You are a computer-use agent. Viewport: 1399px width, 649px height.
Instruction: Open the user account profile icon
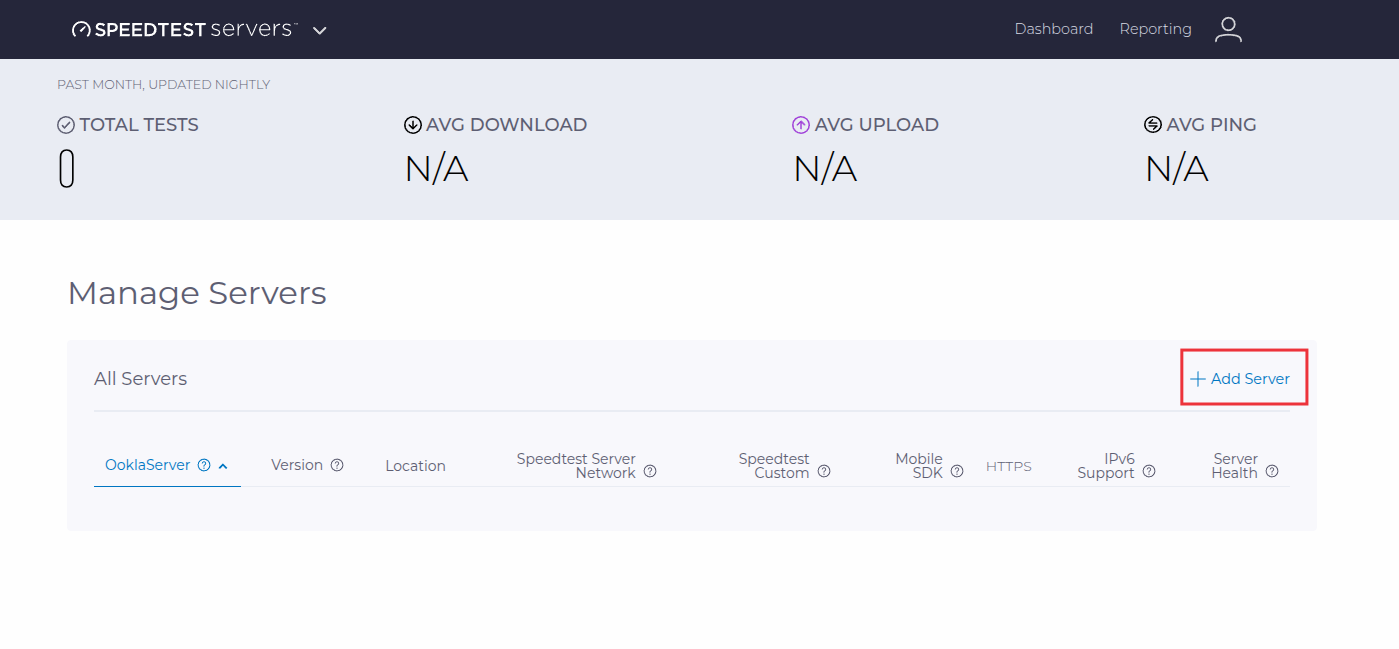point(1228,29)
